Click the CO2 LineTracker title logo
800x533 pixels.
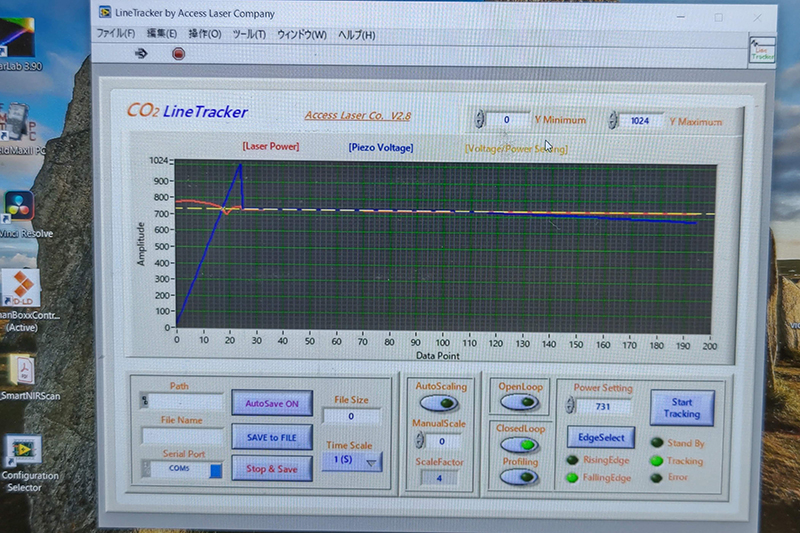point(187,111)
